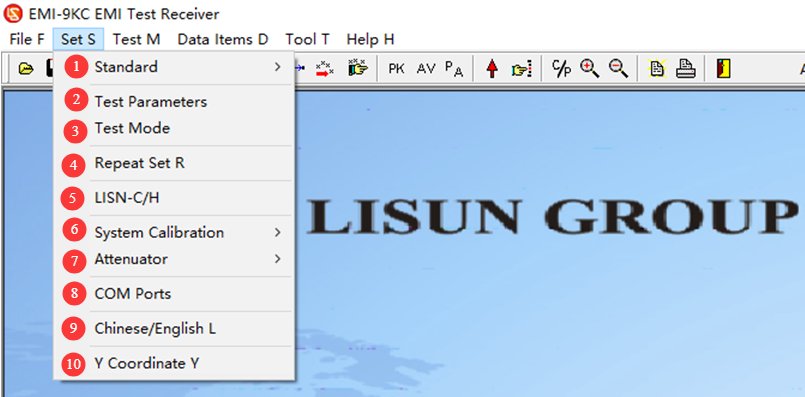The width and height of the screenshot is (805, 397).
Task: Click the C/P toolbar icon
Action: tap(561, 68)
